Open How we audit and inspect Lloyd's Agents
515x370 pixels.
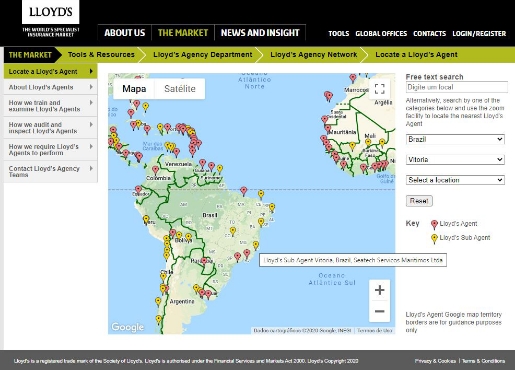[50, 128]
